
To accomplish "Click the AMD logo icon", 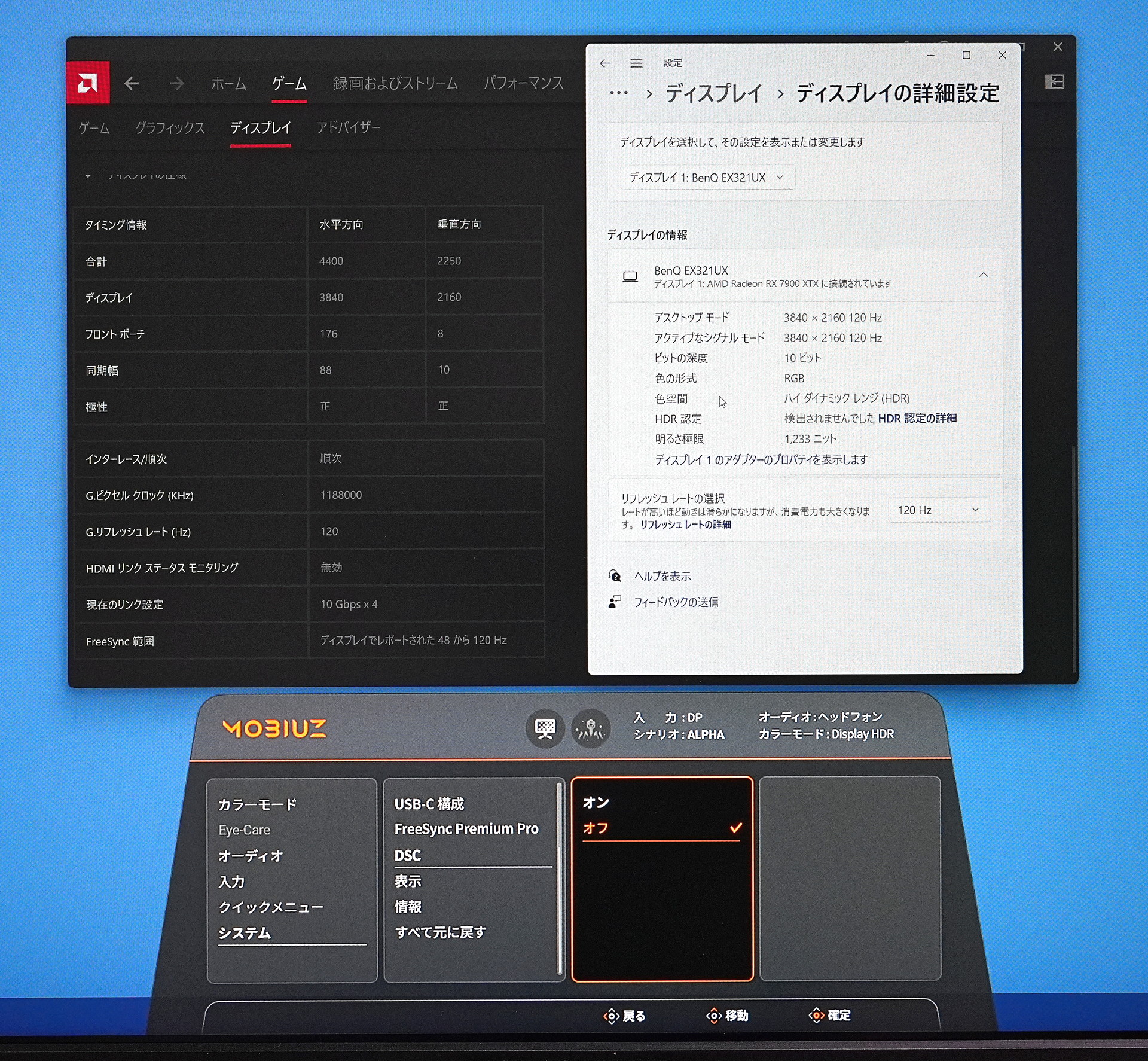I will tap(88, 83).
